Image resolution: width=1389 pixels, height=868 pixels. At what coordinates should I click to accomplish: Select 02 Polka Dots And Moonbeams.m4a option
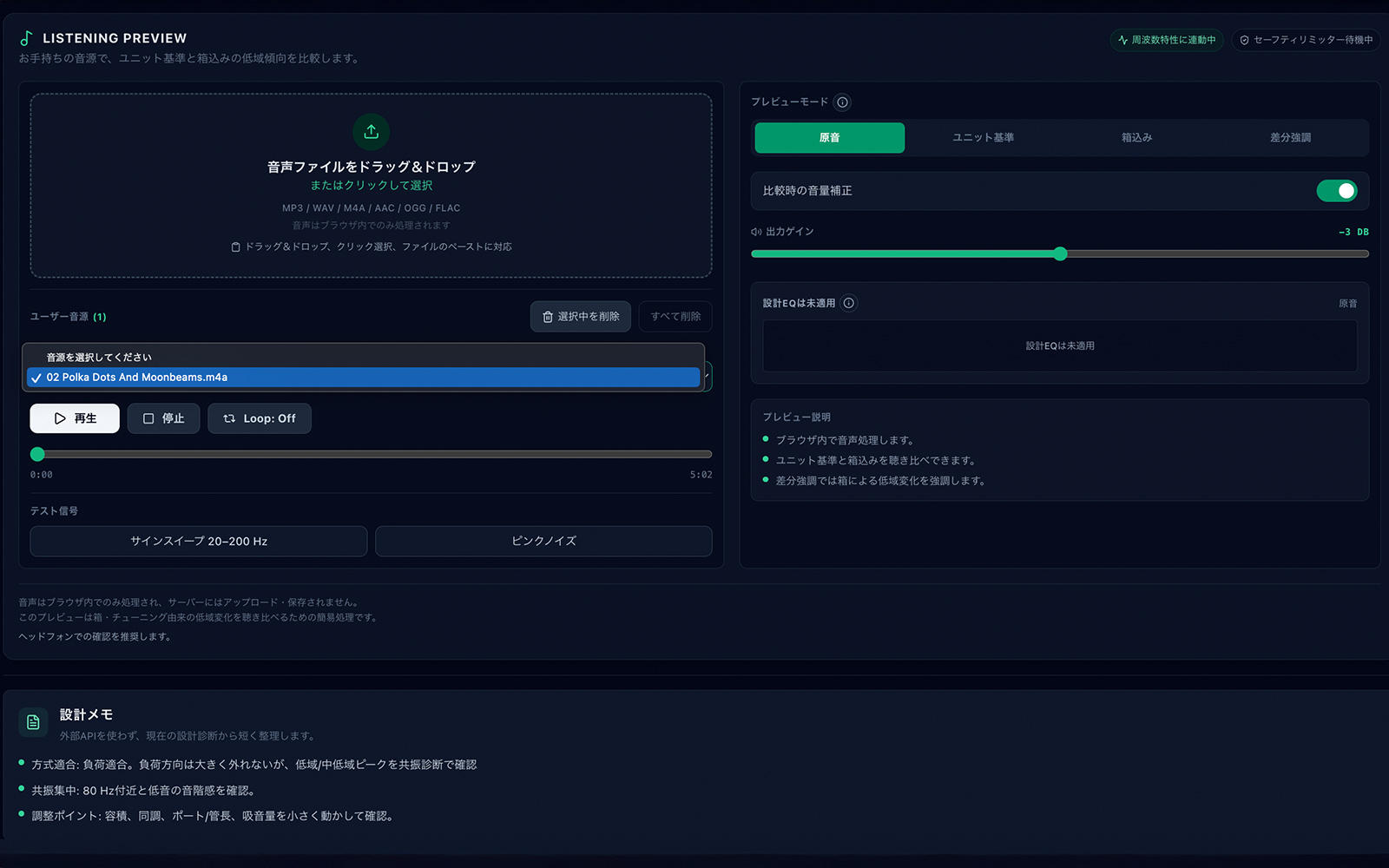tap(363, 378)
